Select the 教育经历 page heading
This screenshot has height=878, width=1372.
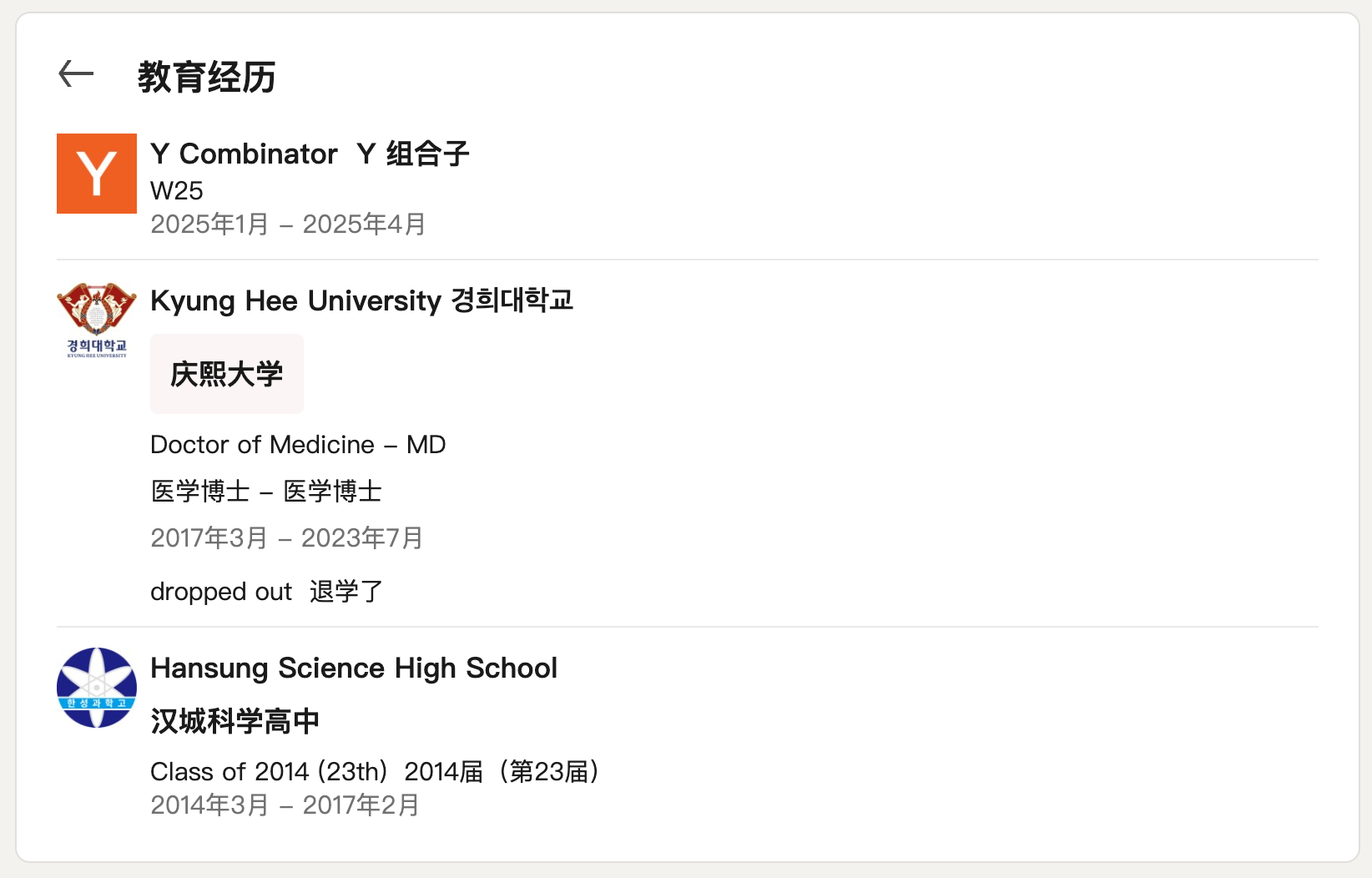[x=207, y=77]
